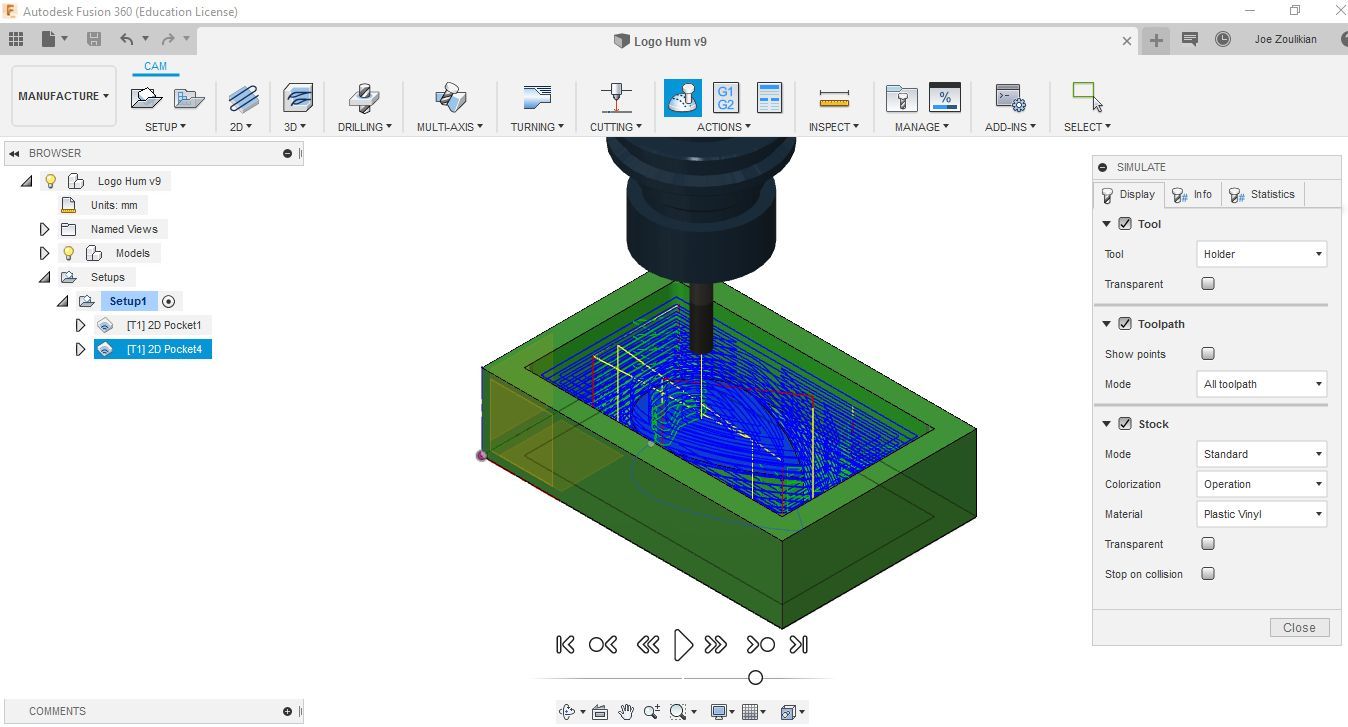Enable the Show points checkbox
Screen dimensions: 1348x727
pyautogui.click(x=1208, y=354)
